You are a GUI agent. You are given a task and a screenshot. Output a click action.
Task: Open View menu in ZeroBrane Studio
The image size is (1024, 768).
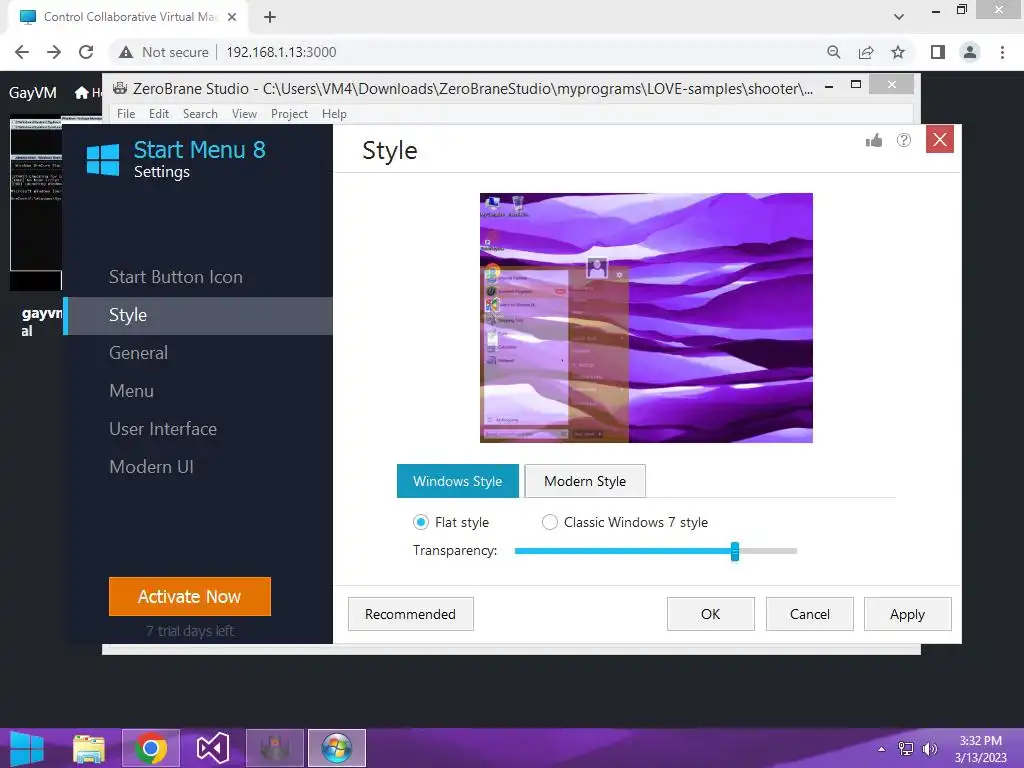[244, 114]
